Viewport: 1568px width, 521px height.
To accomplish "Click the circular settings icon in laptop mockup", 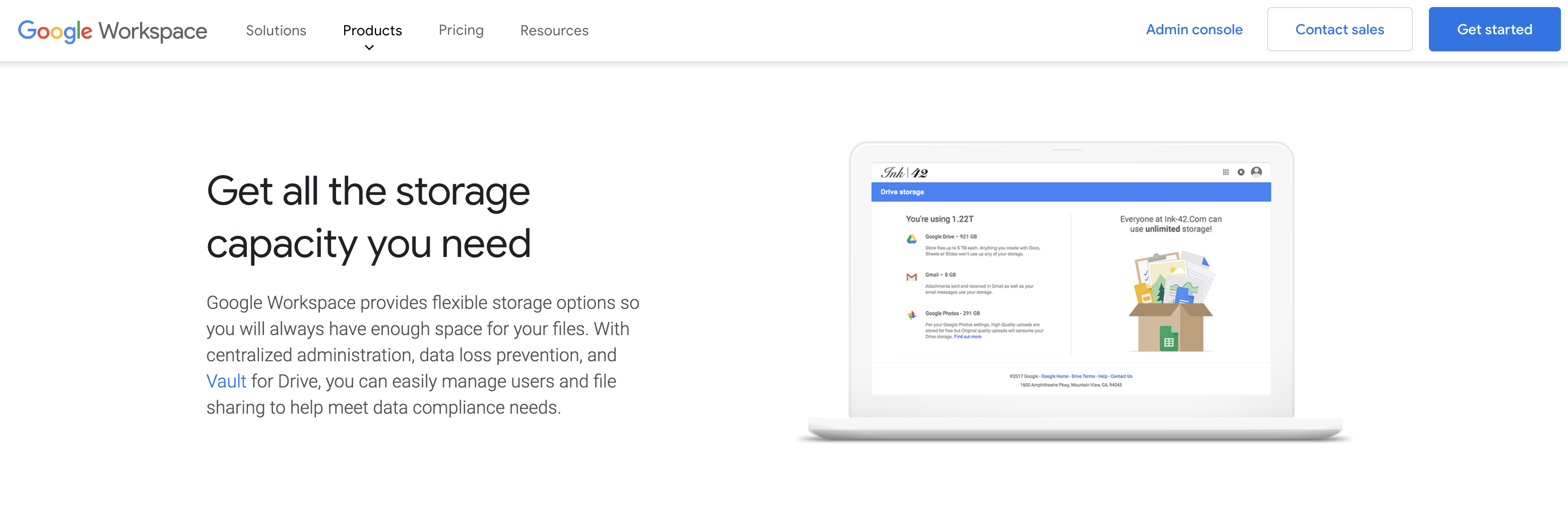I will [1240, 172].
